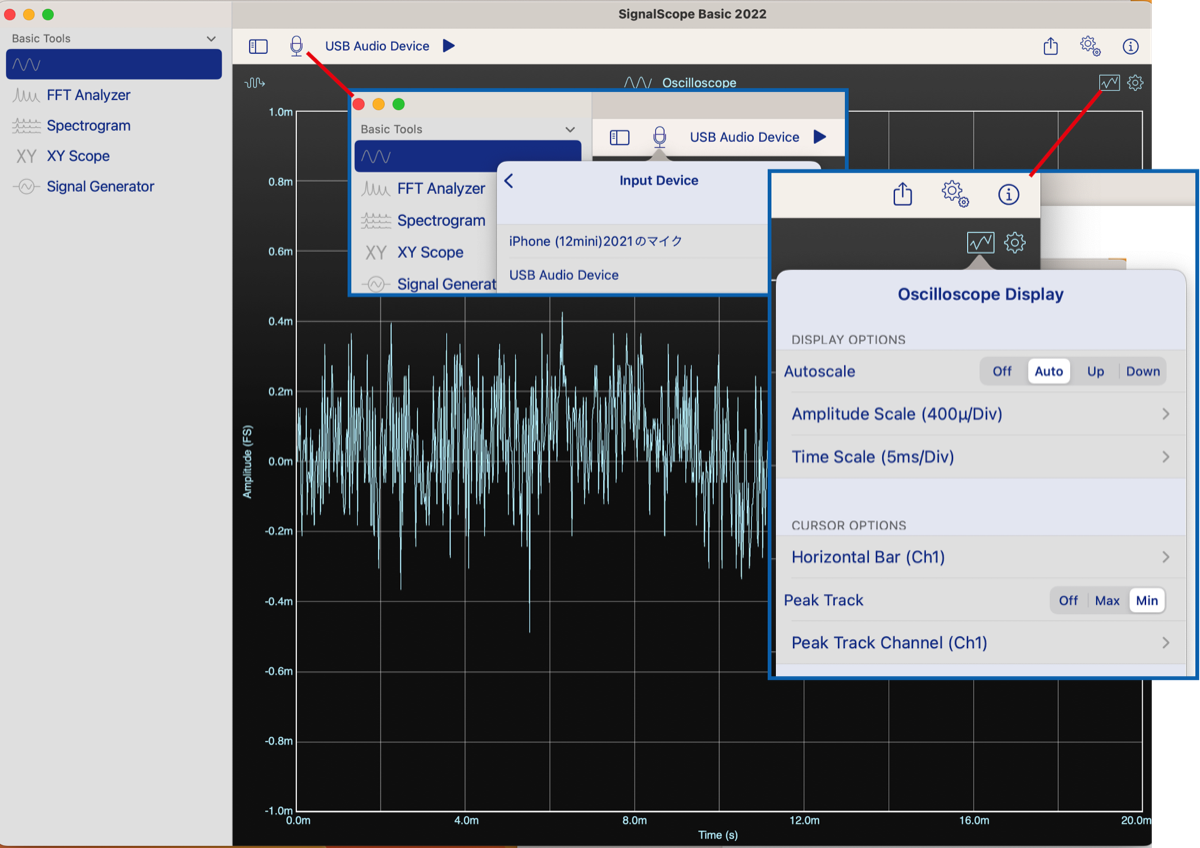
Task: Click the SignalScope Basic 2022 window title
Action: [x=693, y=14]
